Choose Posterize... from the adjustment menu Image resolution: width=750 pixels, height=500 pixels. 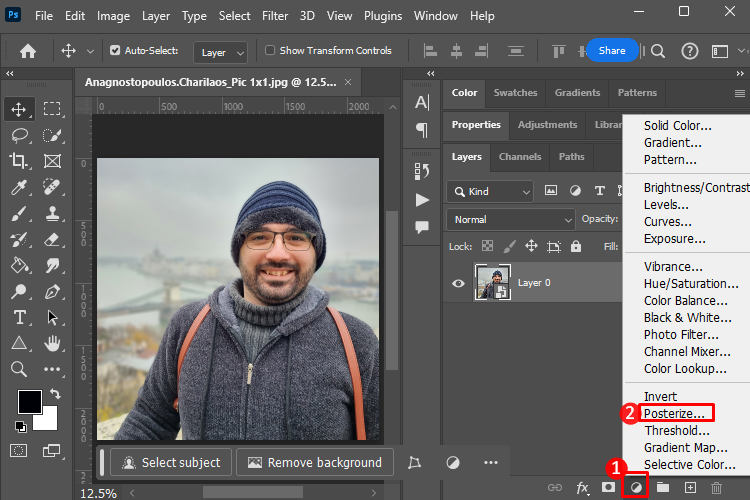(674, 413)
